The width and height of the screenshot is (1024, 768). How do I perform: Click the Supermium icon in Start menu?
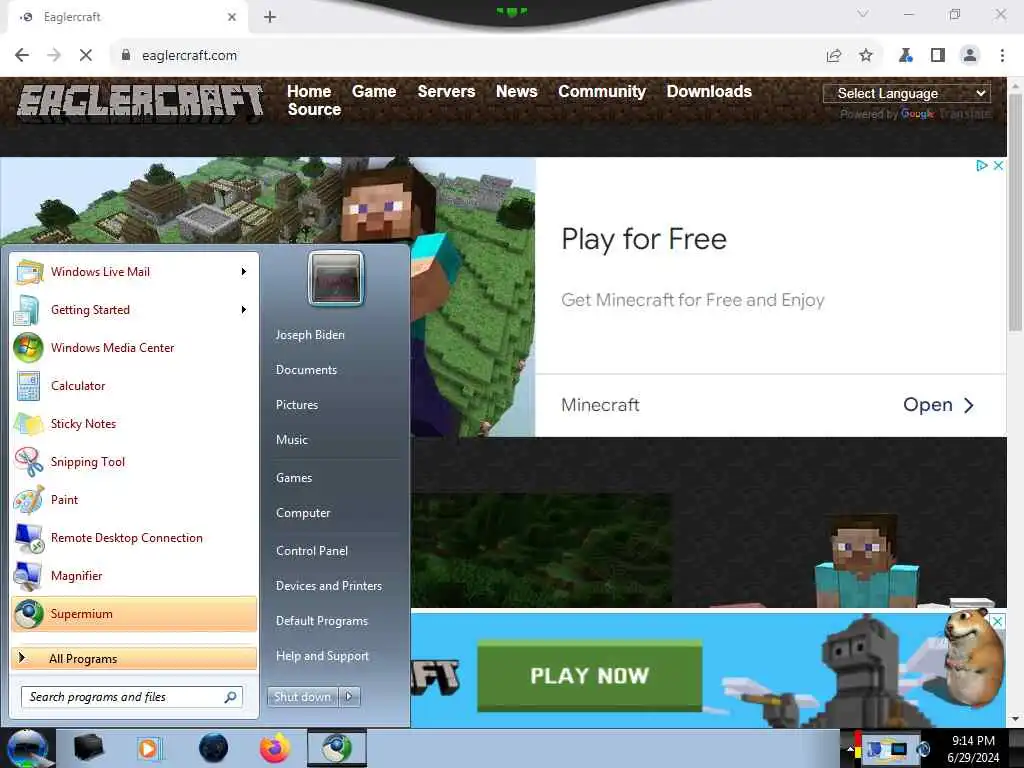[x=29, y=614]
